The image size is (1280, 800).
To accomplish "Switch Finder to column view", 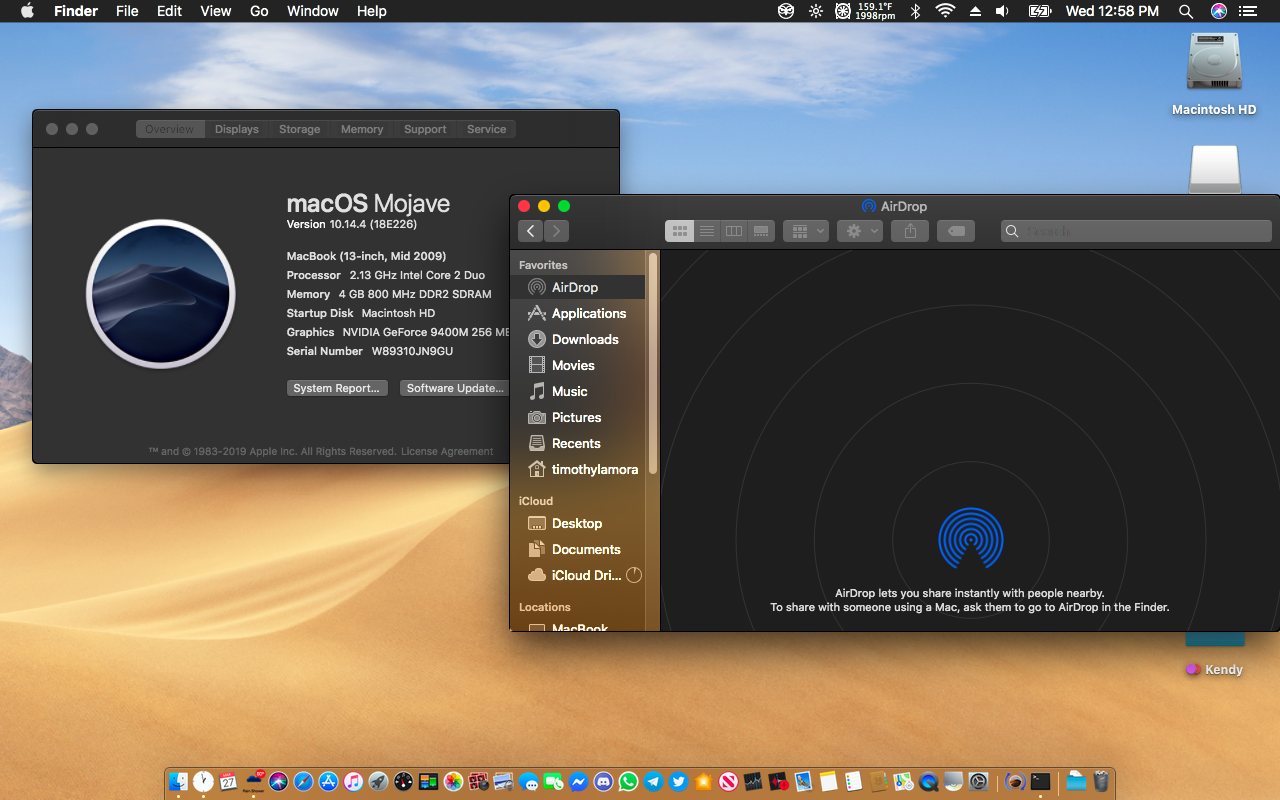I will [734, 231].
